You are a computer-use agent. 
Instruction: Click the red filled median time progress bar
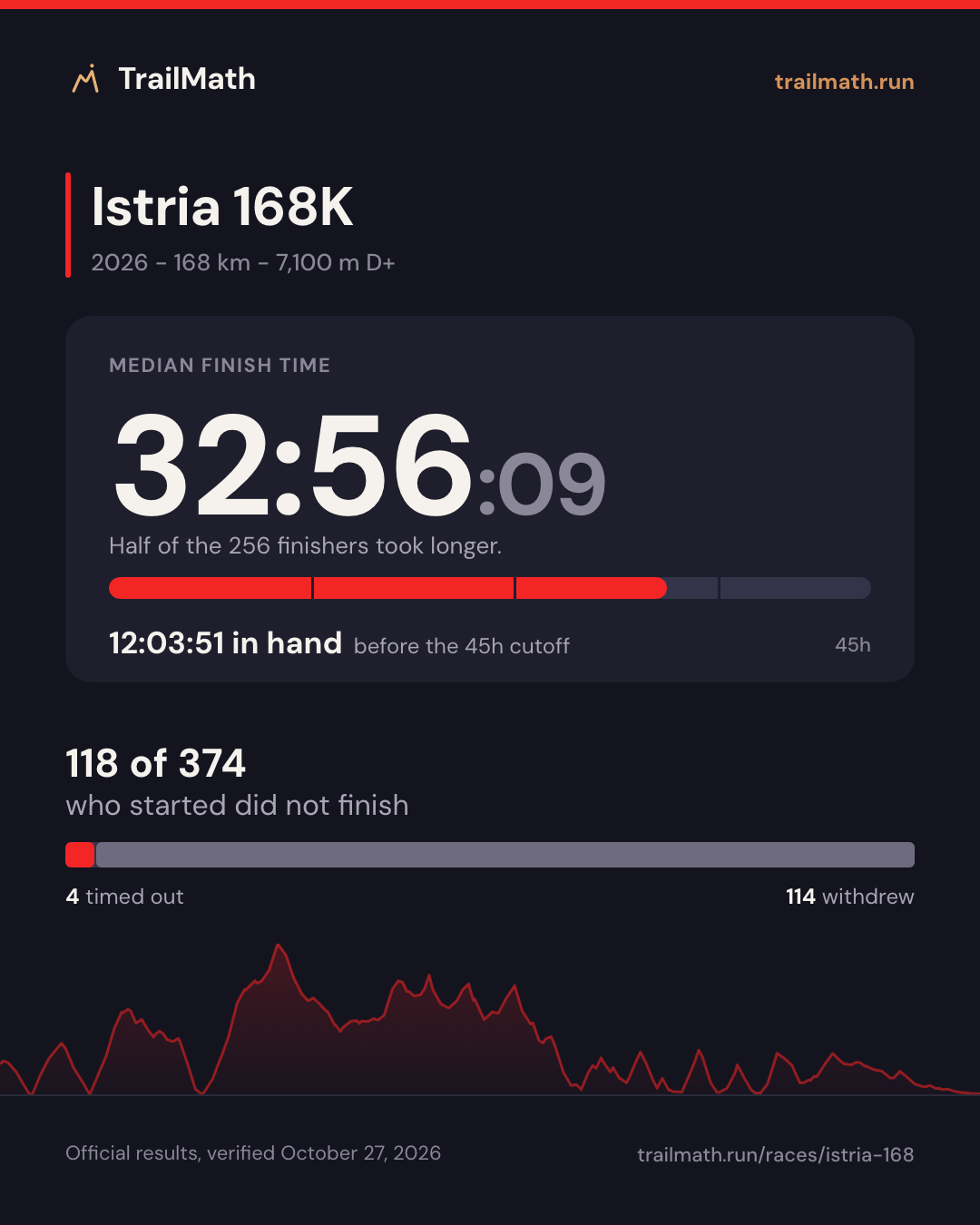point(387,588)
